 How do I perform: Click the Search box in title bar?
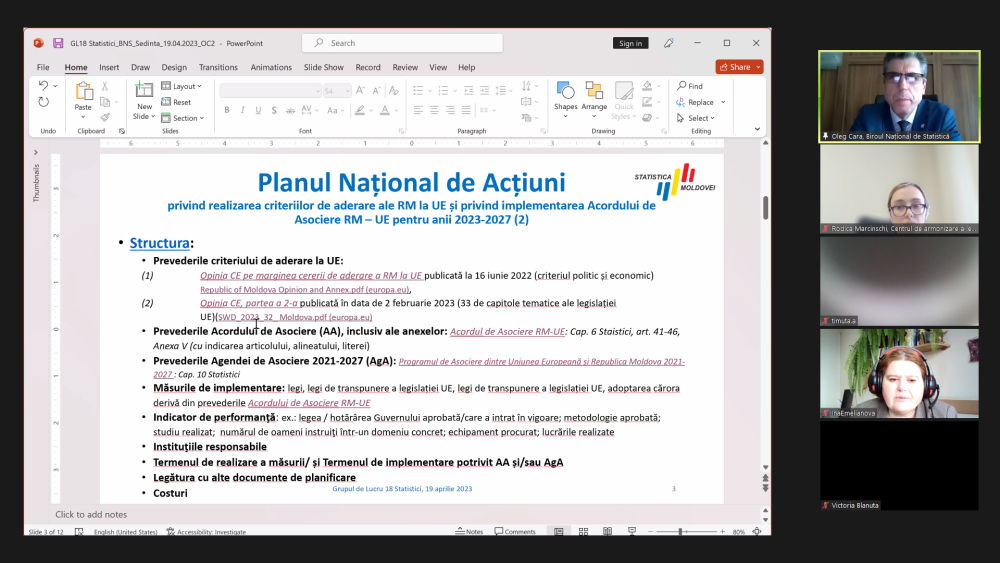402,43
